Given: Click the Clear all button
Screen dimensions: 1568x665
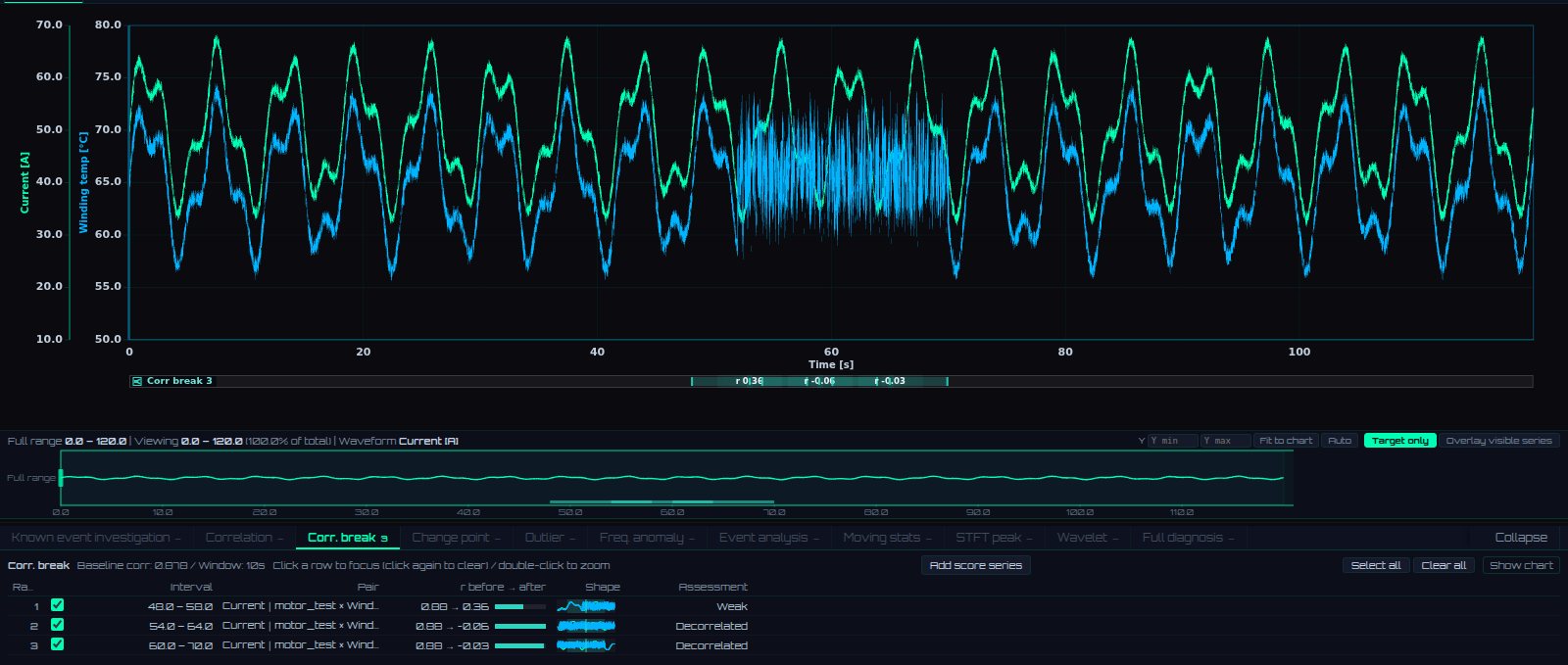Looking at the screenshot, I should [x=1444, y=565].
